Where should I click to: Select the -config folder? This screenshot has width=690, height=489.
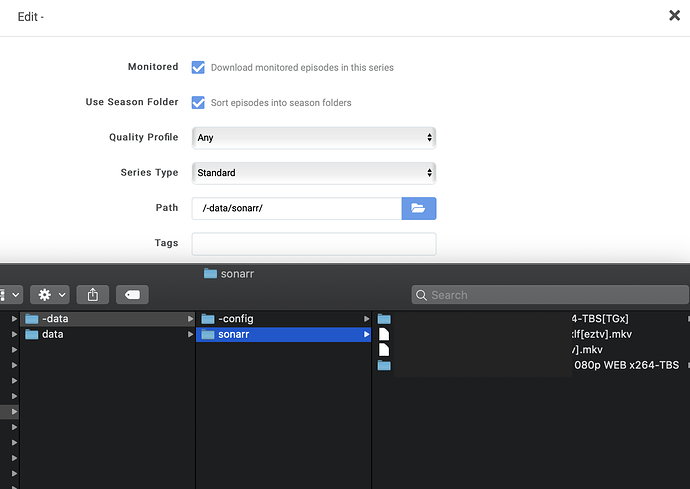[235, 319]
